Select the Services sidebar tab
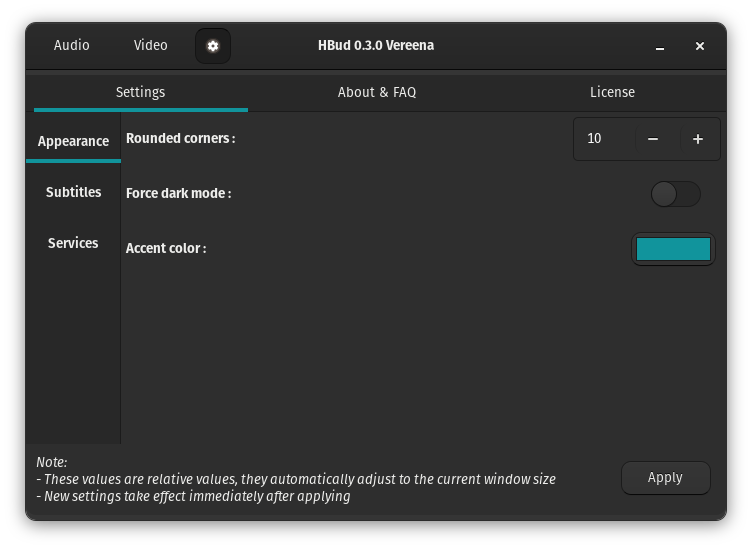752x549 pixels. [73, 243]
